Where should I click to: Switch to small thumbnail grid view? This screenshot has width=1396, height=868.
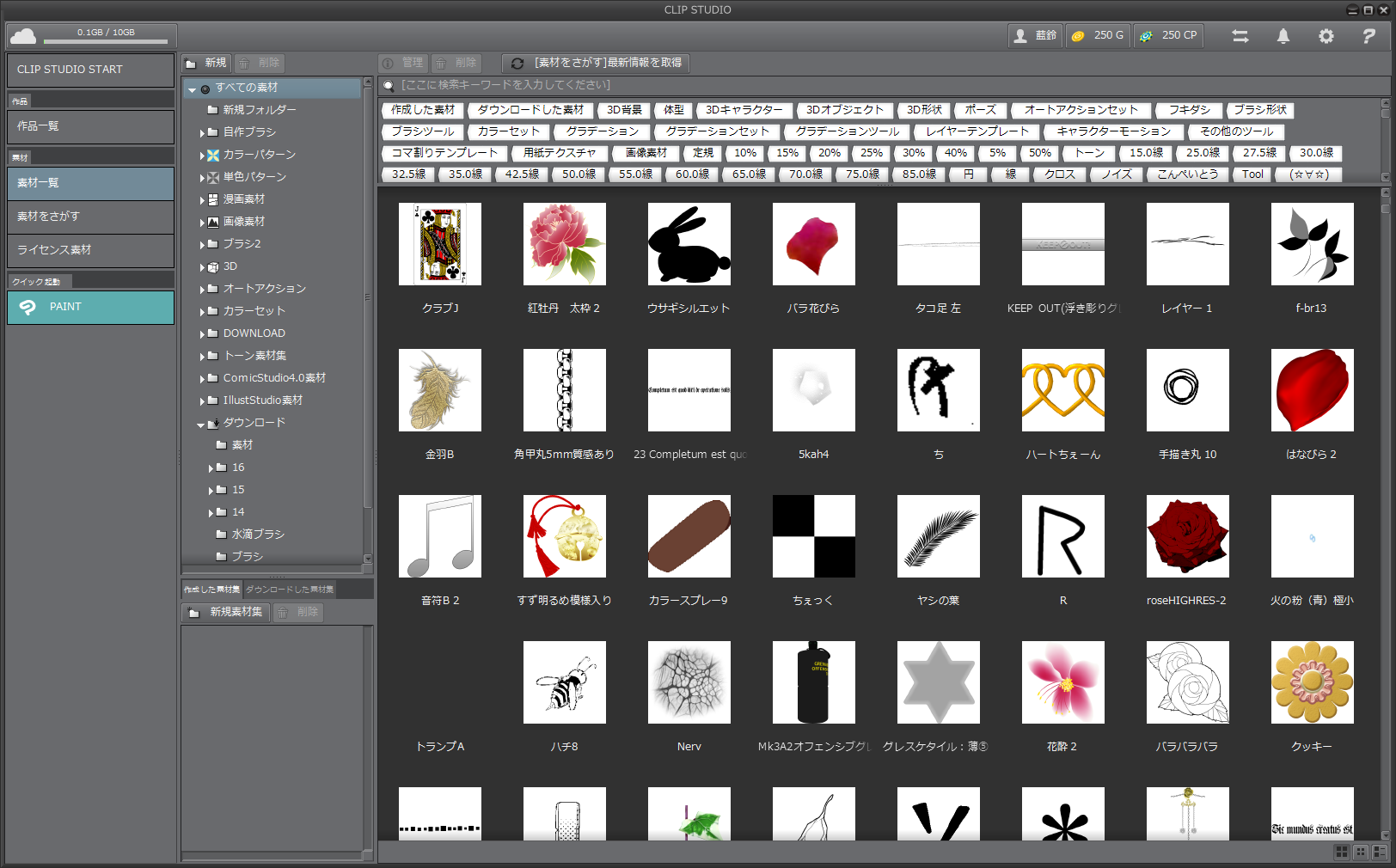[x=1361, y=852]
